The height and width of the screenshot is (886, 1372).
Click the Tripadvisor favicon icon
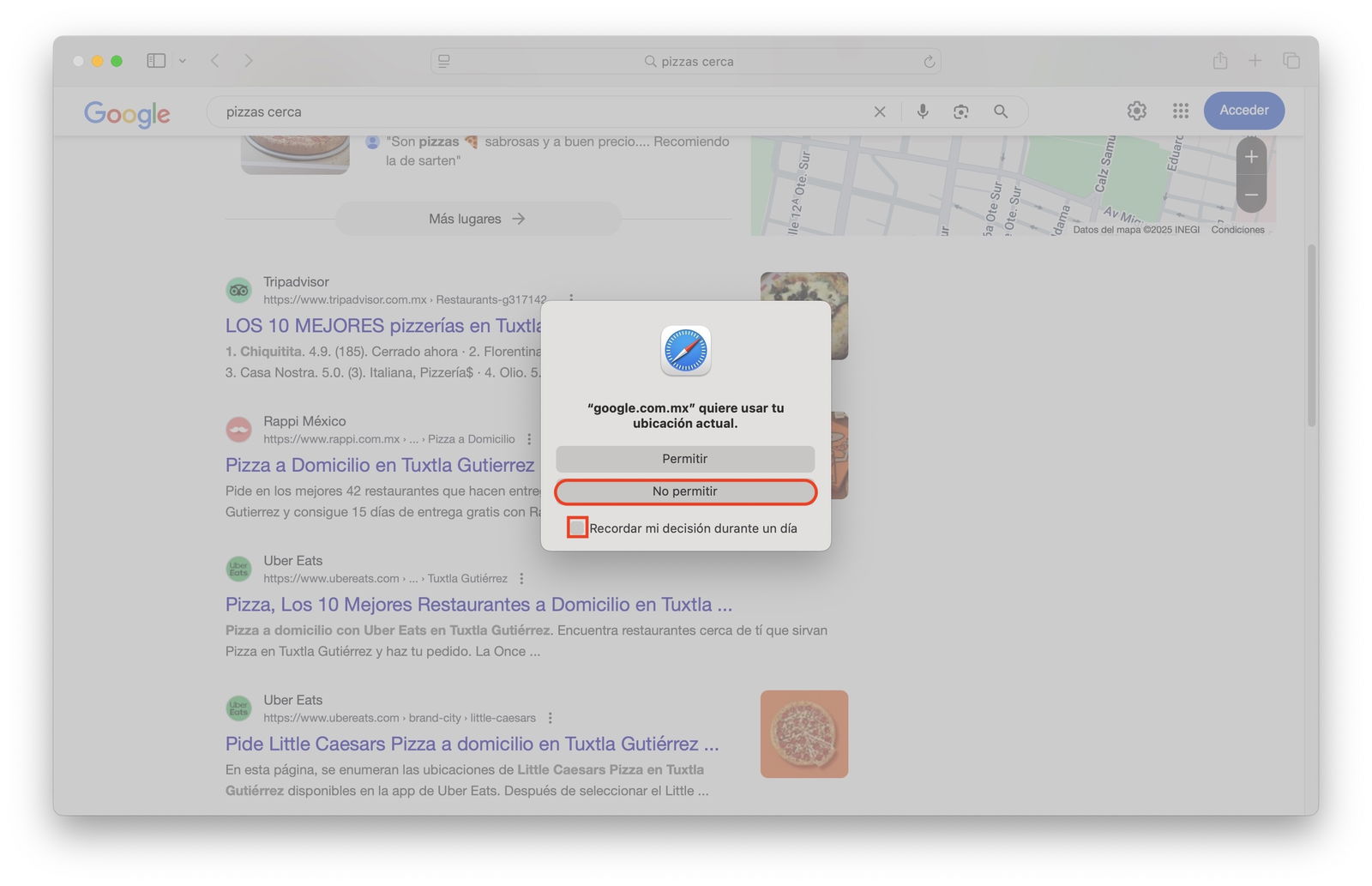(239, 290)
